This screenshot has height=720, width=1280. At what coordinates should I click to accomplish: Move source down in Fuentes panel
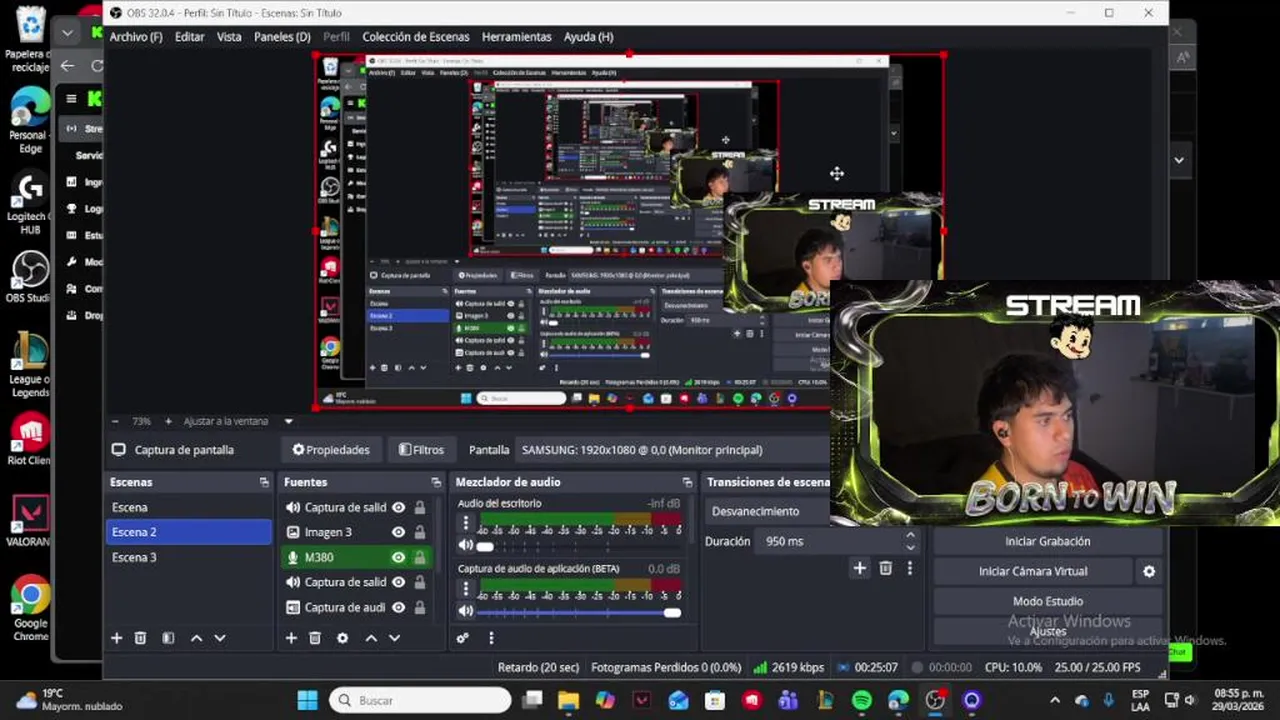pyautogui.click(x=394, y=638)
